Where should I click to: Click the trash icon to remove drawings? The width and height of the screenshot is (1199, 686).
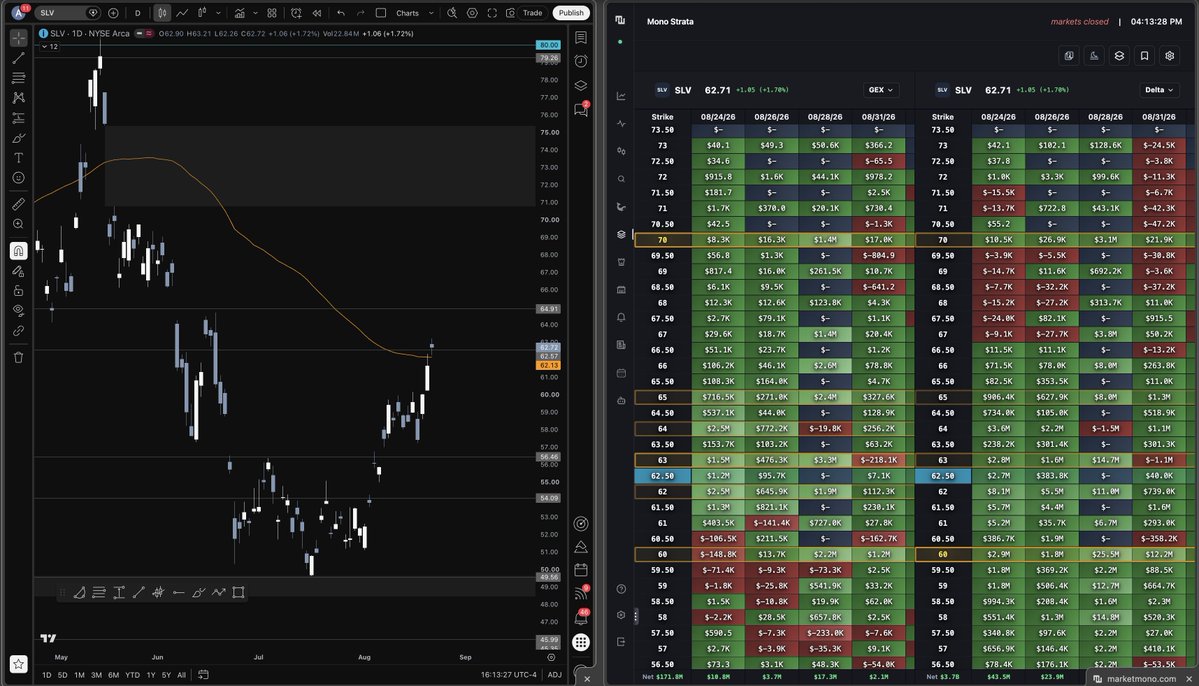click(x=18, y=357)
